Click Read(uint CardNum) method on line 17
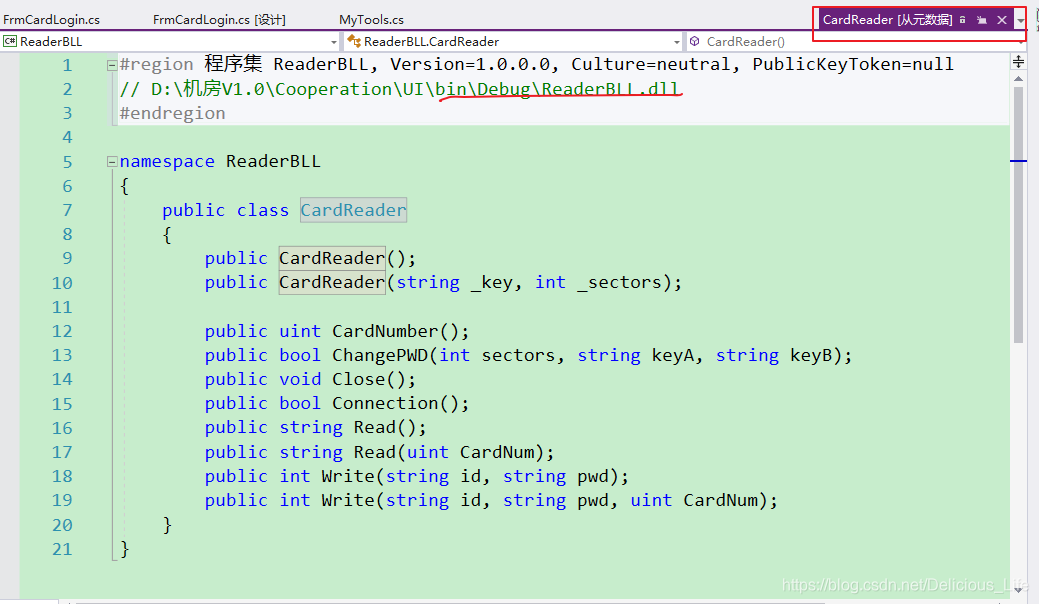This screenshot has height=604, width=1039. tap(374, 452)
